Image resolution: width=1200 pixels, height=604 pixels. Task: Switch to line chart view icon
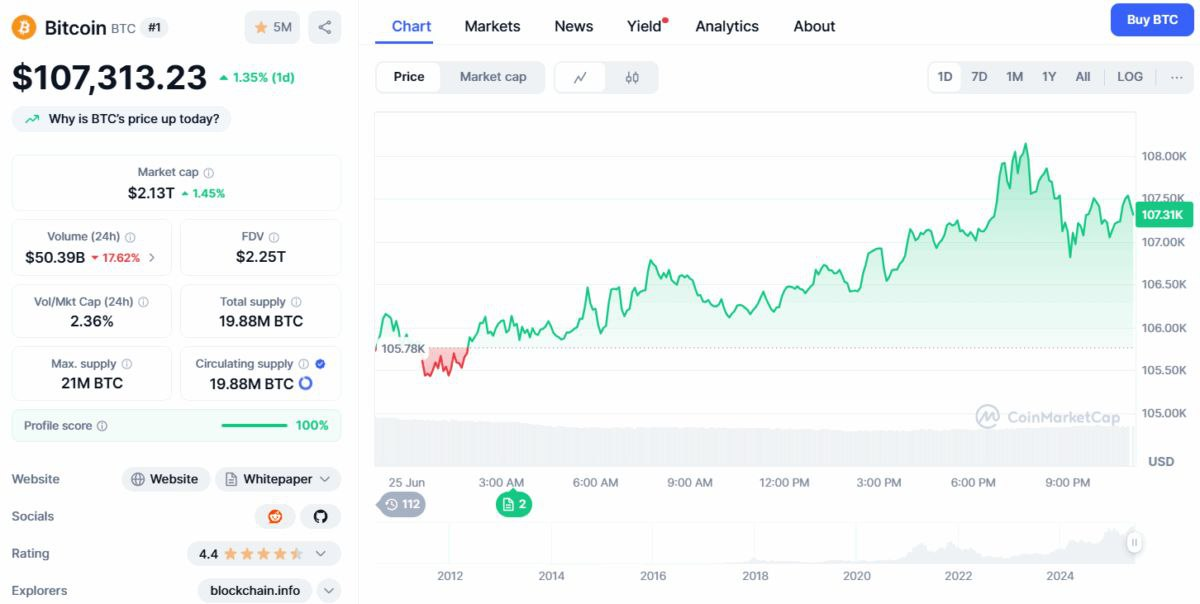[580, 77]
